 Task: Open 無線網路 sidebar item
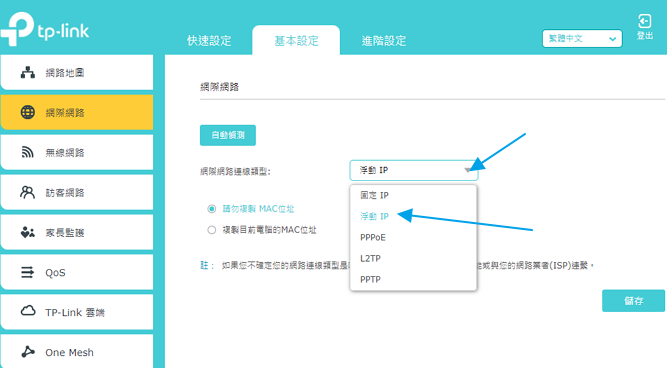[x=77, y=152]
